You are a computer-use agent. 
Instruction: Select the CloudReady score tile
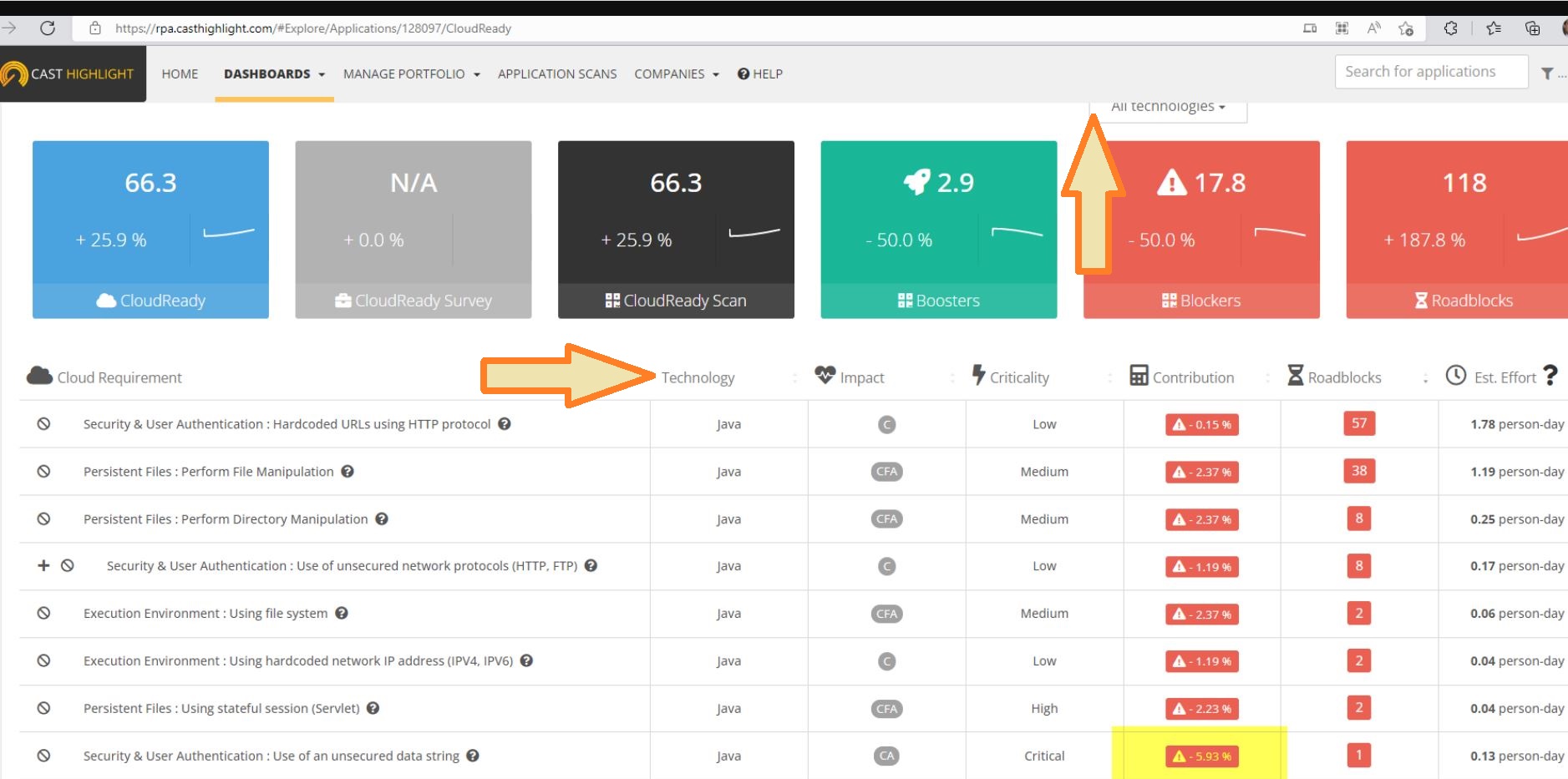150,230
